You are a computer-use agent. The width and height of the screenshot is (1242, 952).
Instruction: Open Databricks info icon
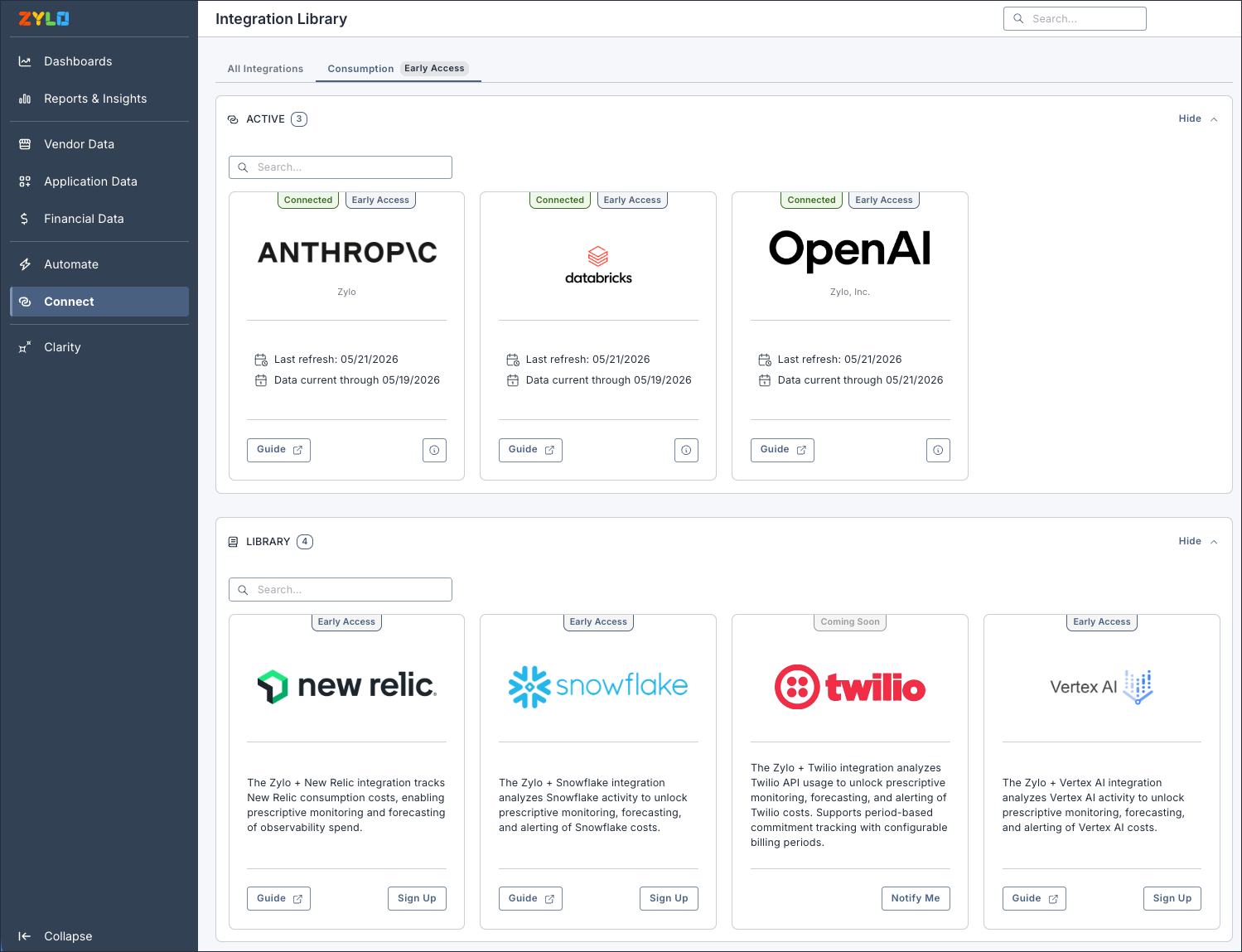[x=686, y=450]
